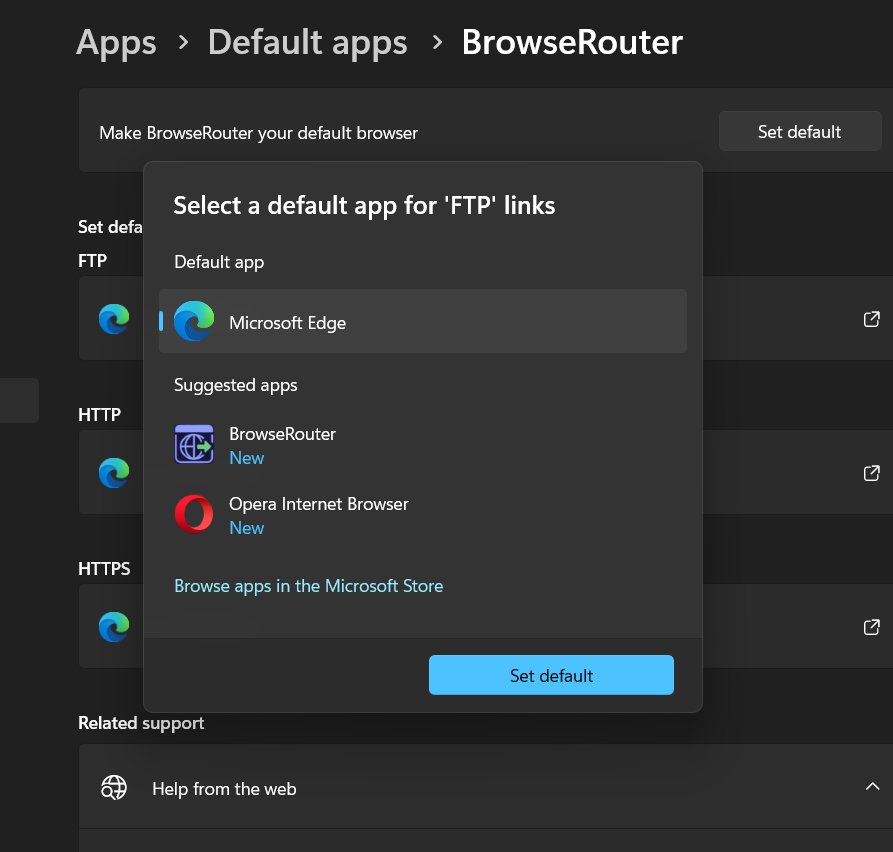Collapse the Help from the web section

click(872, 787)
